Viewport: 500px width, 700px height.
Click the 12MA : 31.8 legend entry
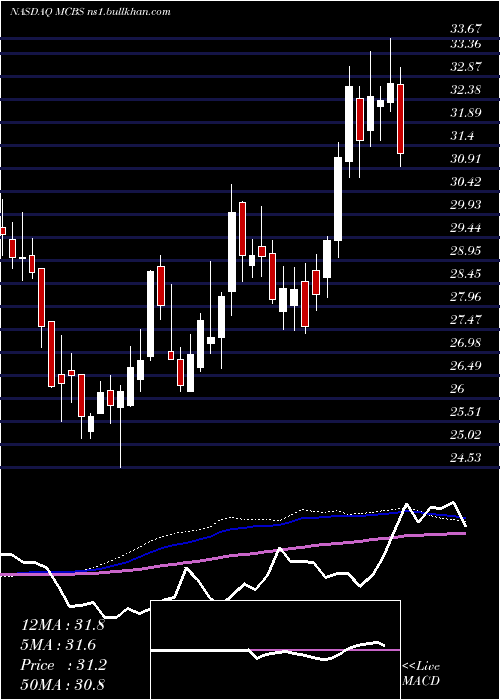point(63,625)
